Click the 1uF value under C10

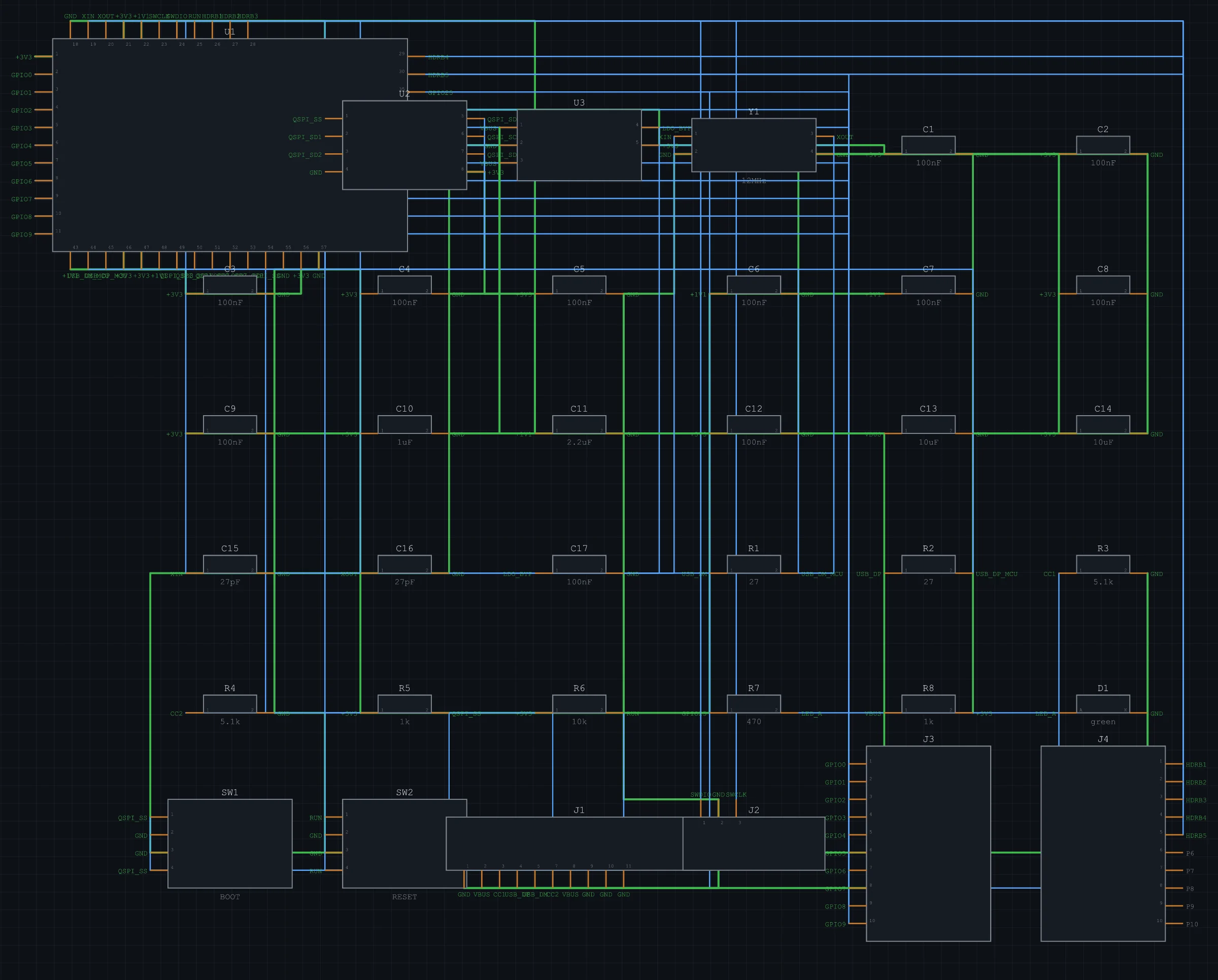404,442
